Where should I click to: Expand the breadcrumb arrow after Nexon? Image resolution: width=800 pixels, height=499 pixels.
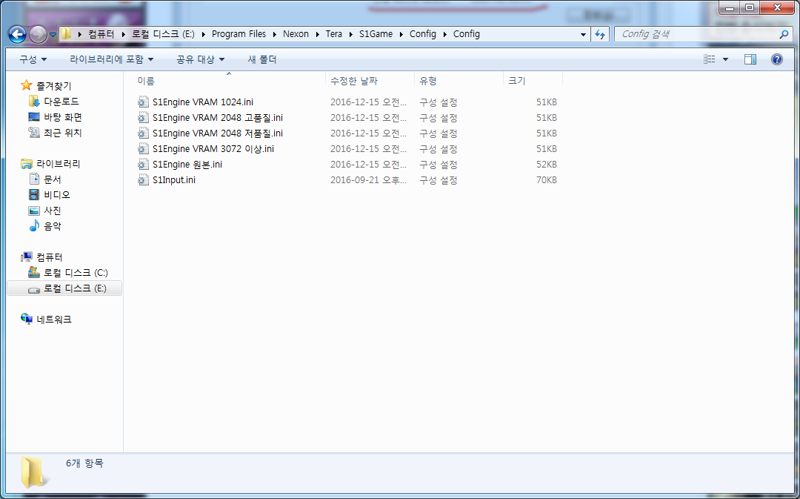click(x=317, y=34)
